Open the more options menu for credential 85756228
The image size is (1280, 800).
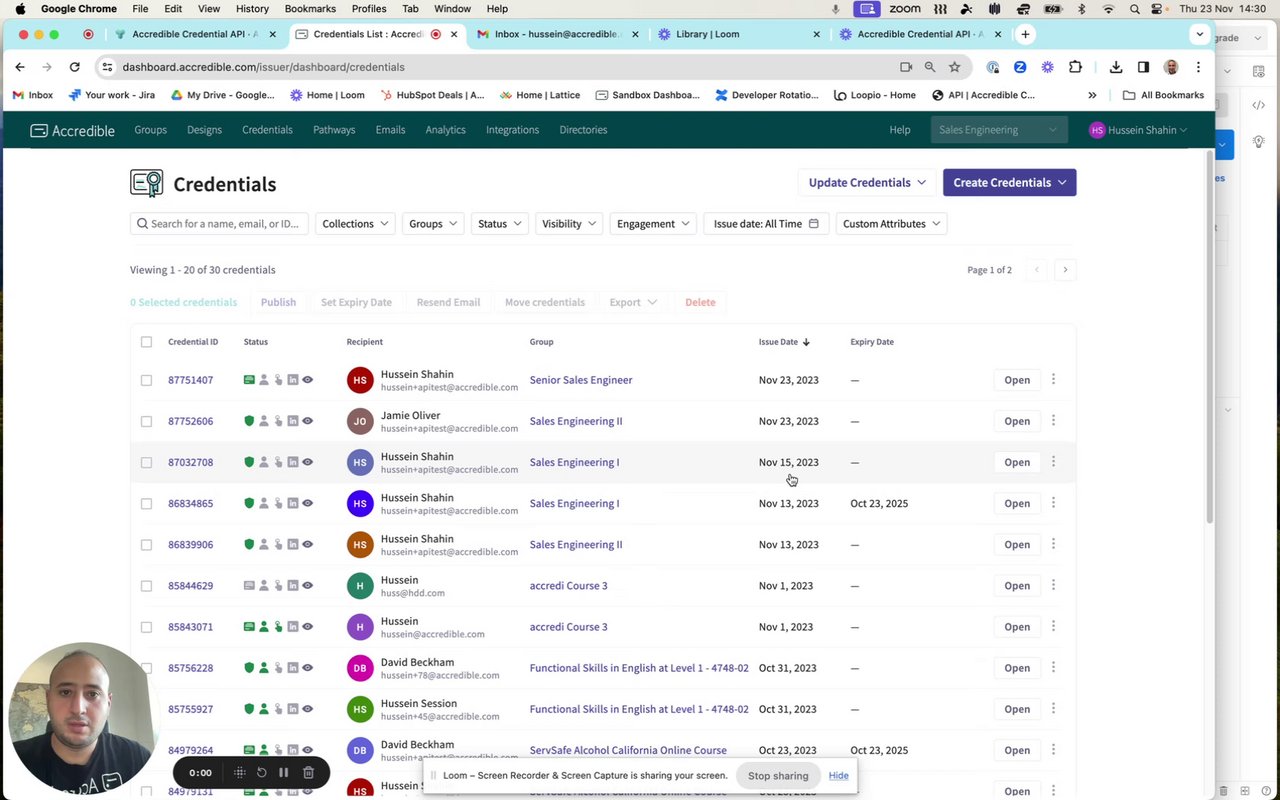click(1053, 668)
